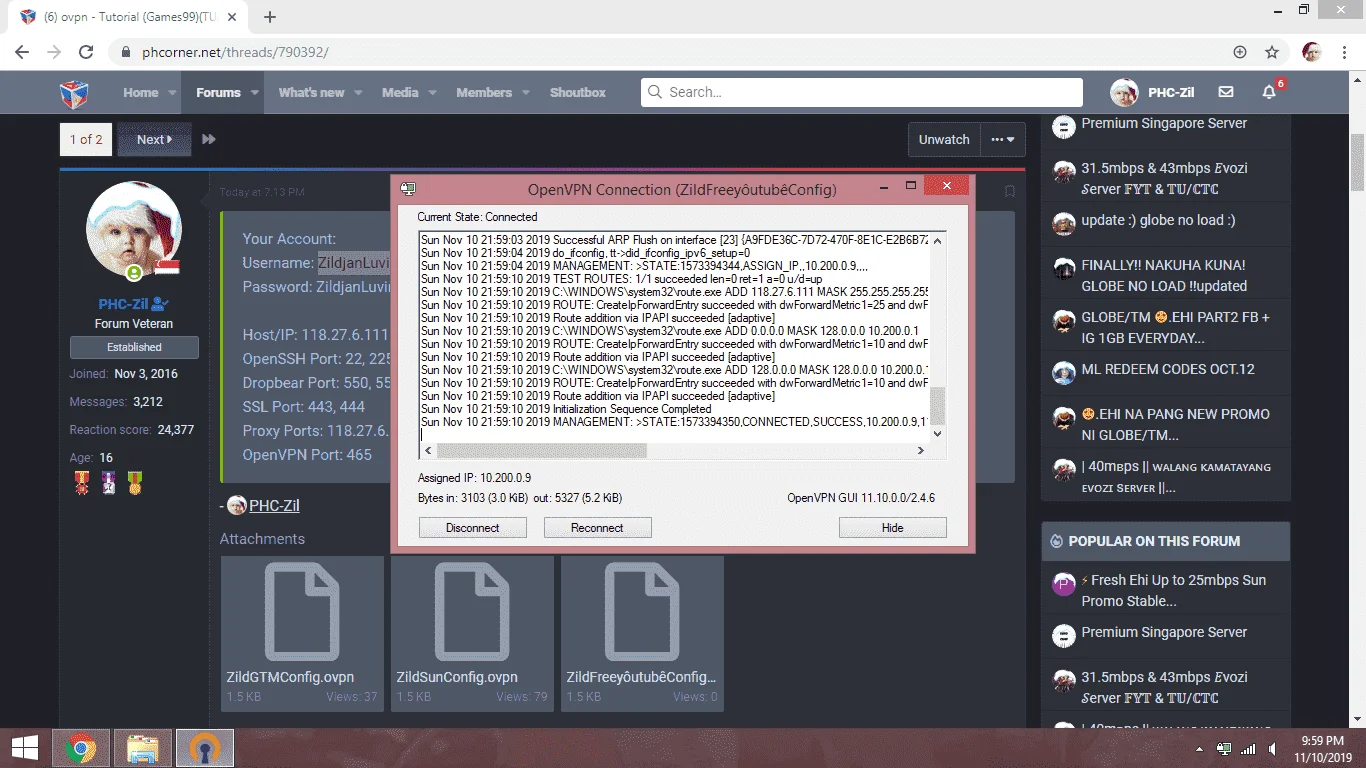Click the Reconnect button in OpenVPN
This screenshot has height=768, width=1366.
(597, 528)
